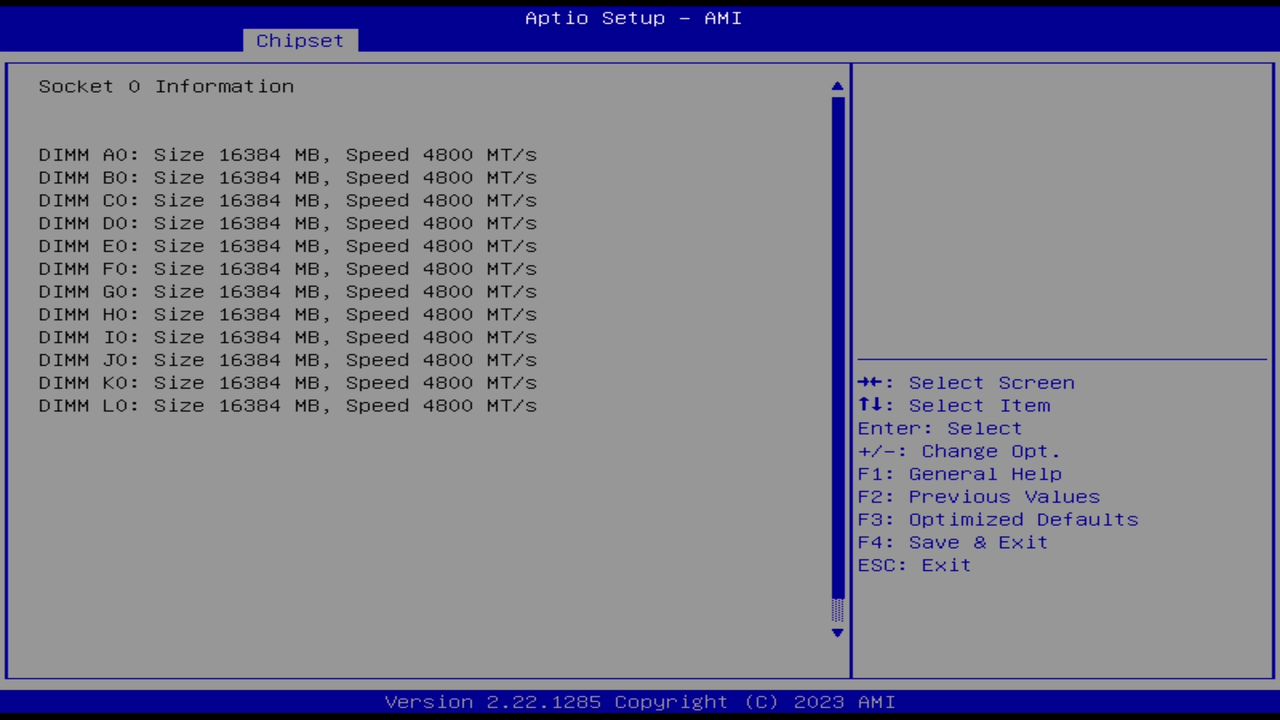The image size is (1280, 720).
Task: Click the 'Enter: Select' help line
Action: click(940, 429)
